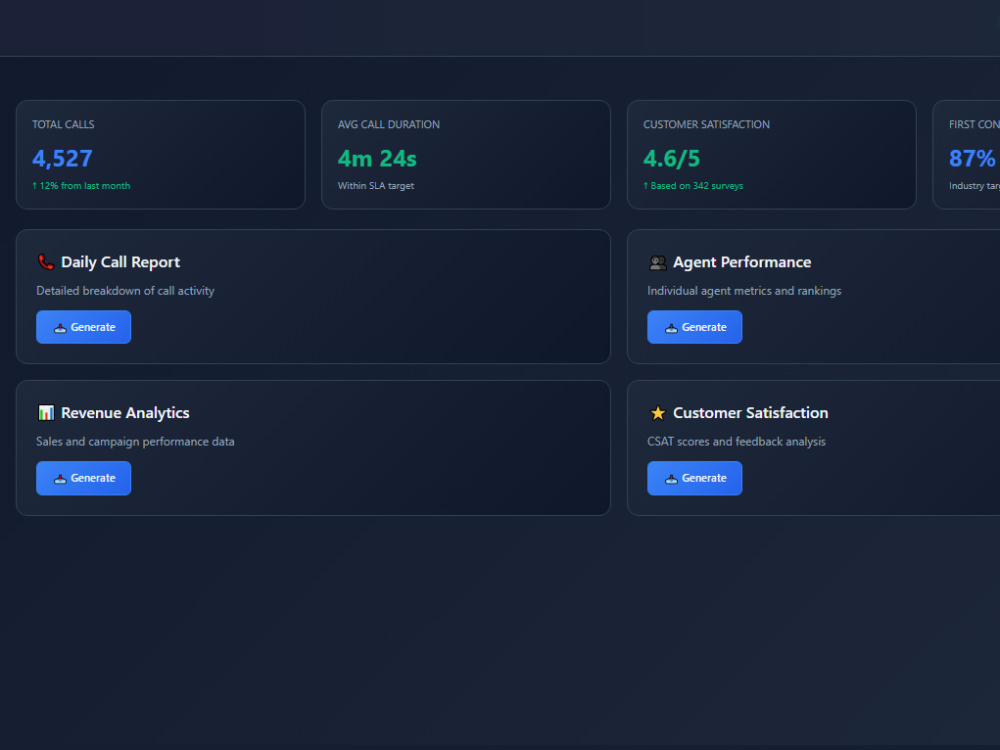
Task: Select the Customer Satisfaction score 4.6/5
Action: 672,158
